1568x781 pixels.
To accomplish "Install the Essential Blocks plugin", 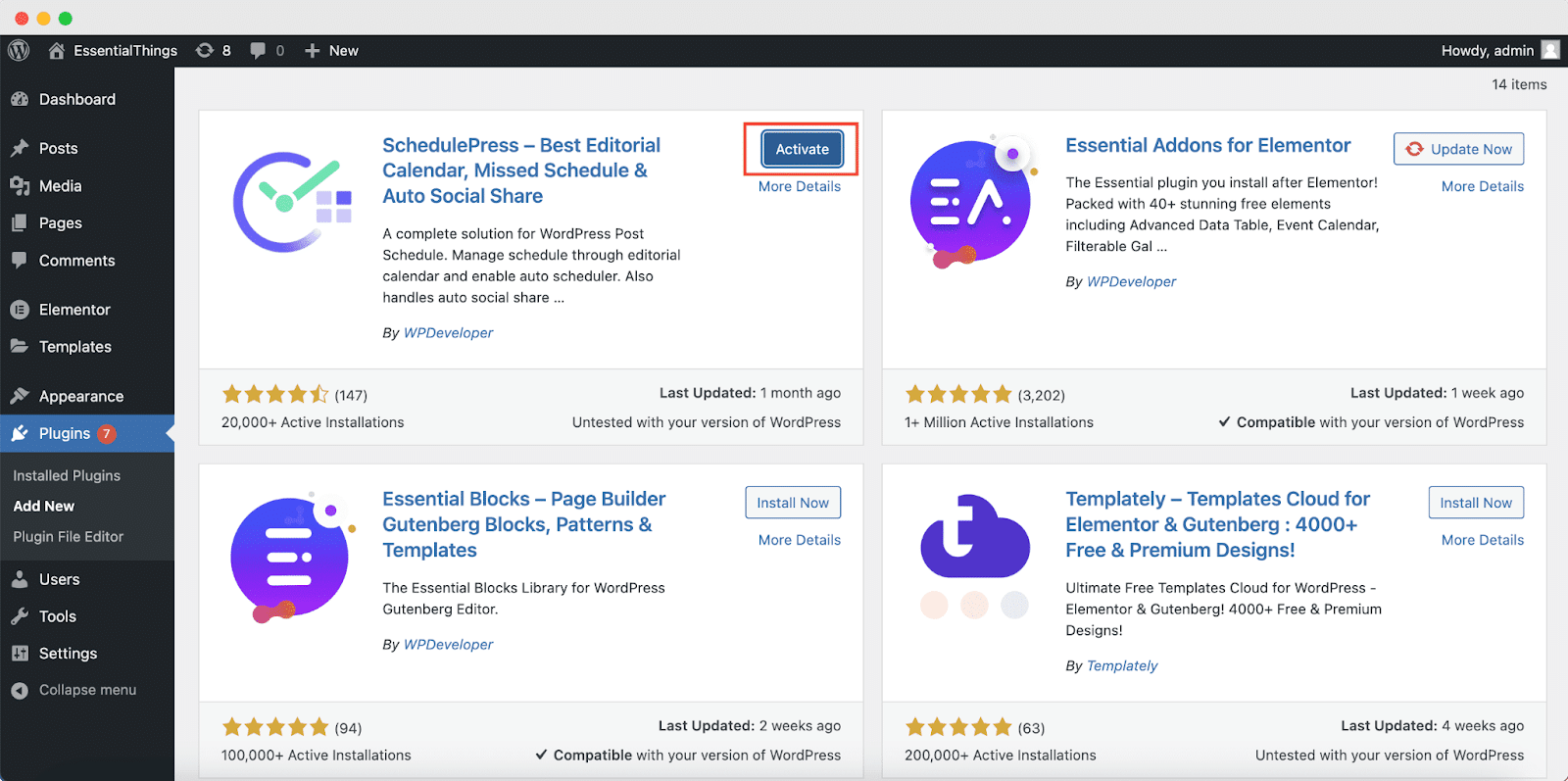I will pyautogui.click(x=793, y=503).
